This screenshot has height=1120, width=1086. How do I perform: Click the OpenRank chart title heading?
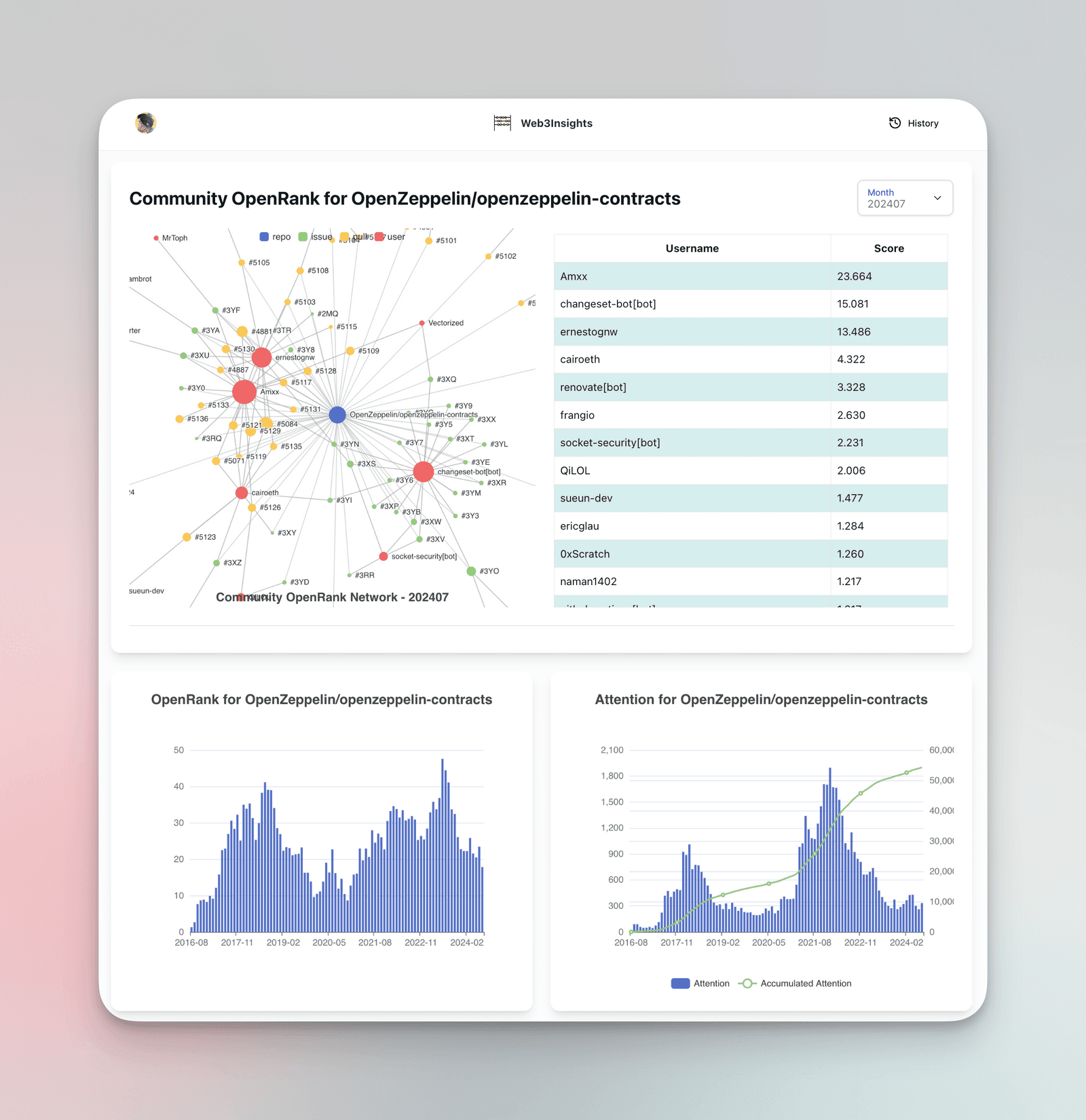(x=322, y=700)
